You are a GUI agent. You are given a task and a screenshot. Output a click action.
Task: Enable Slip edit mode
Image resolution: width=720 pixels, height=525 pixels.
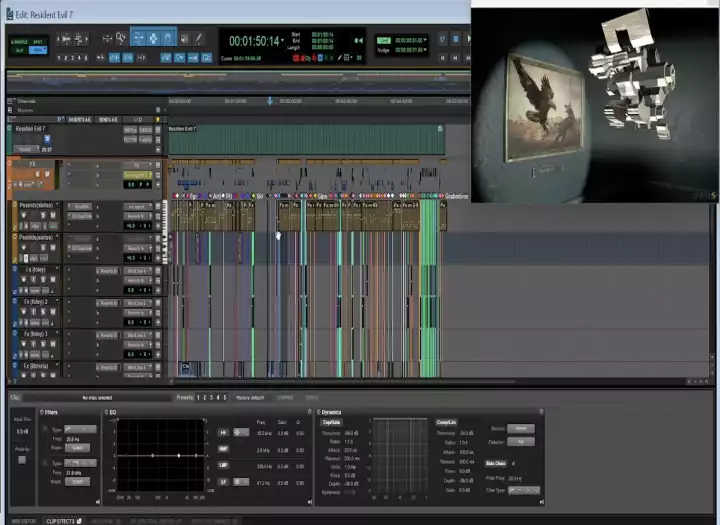(20, 50)
